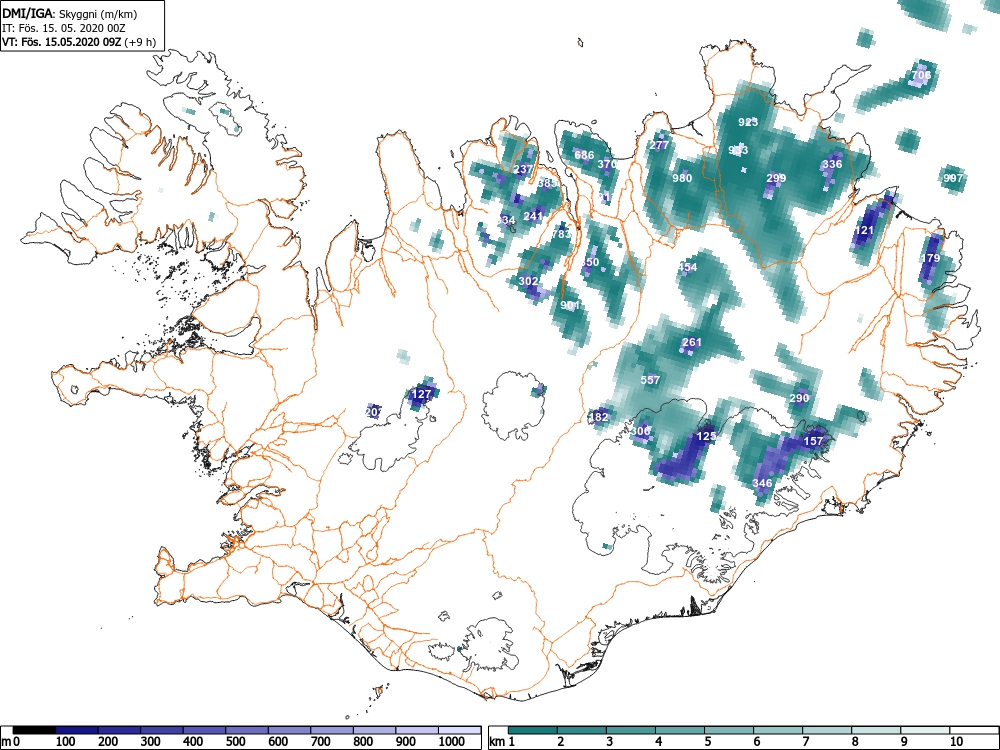The width and height of the screenshot is (1000, 750).
Task: Click the 182 visibility value on the map
Action: pos(599,417)
